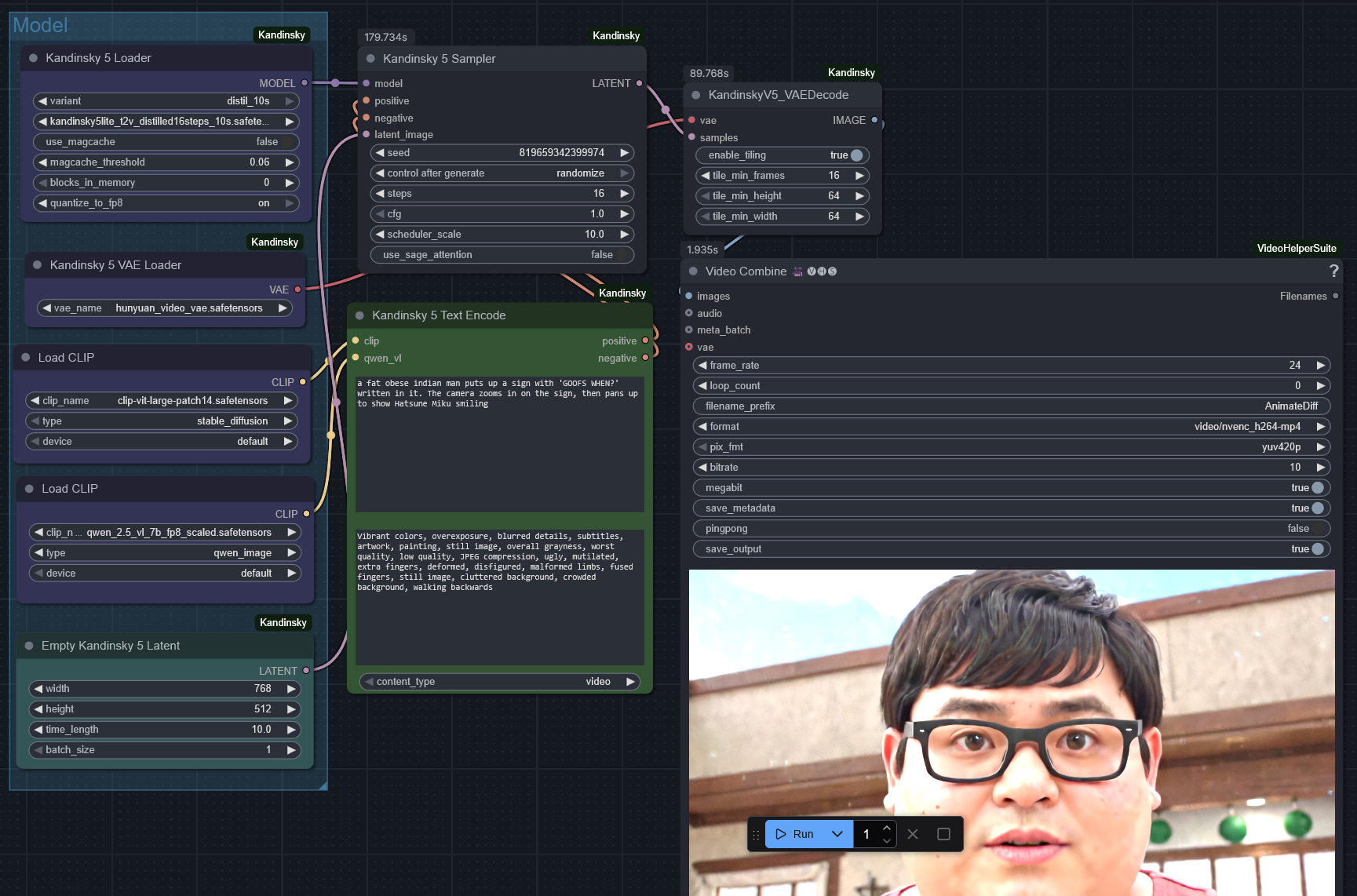Open the type stable_diffusion dropdown

tap(161, 421)
